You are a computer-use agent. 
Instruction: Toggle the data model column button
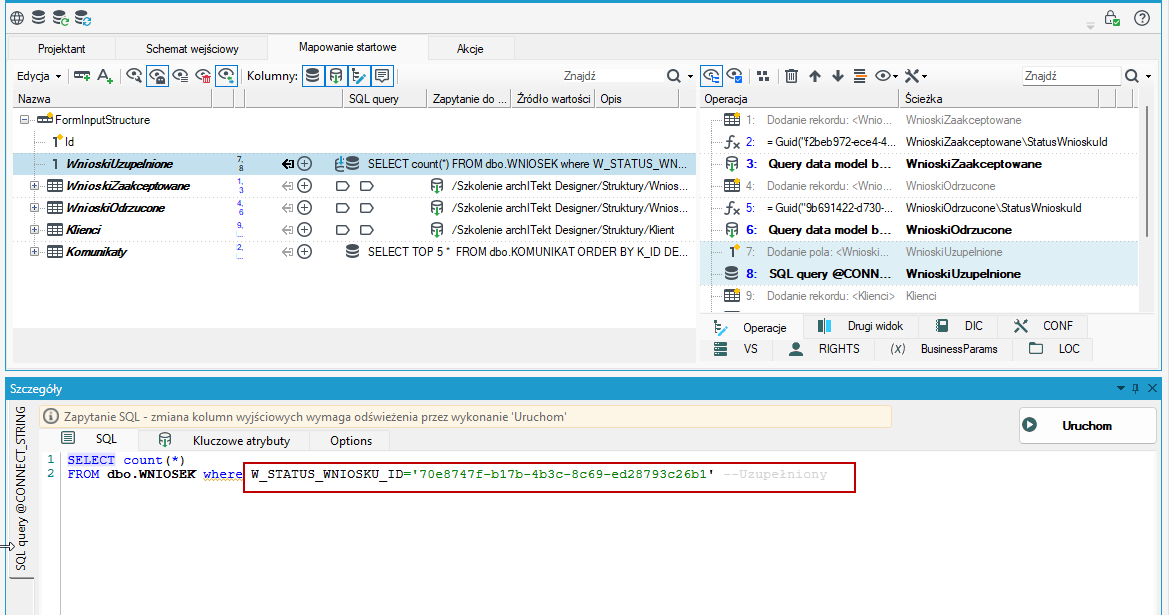point(336,76)
